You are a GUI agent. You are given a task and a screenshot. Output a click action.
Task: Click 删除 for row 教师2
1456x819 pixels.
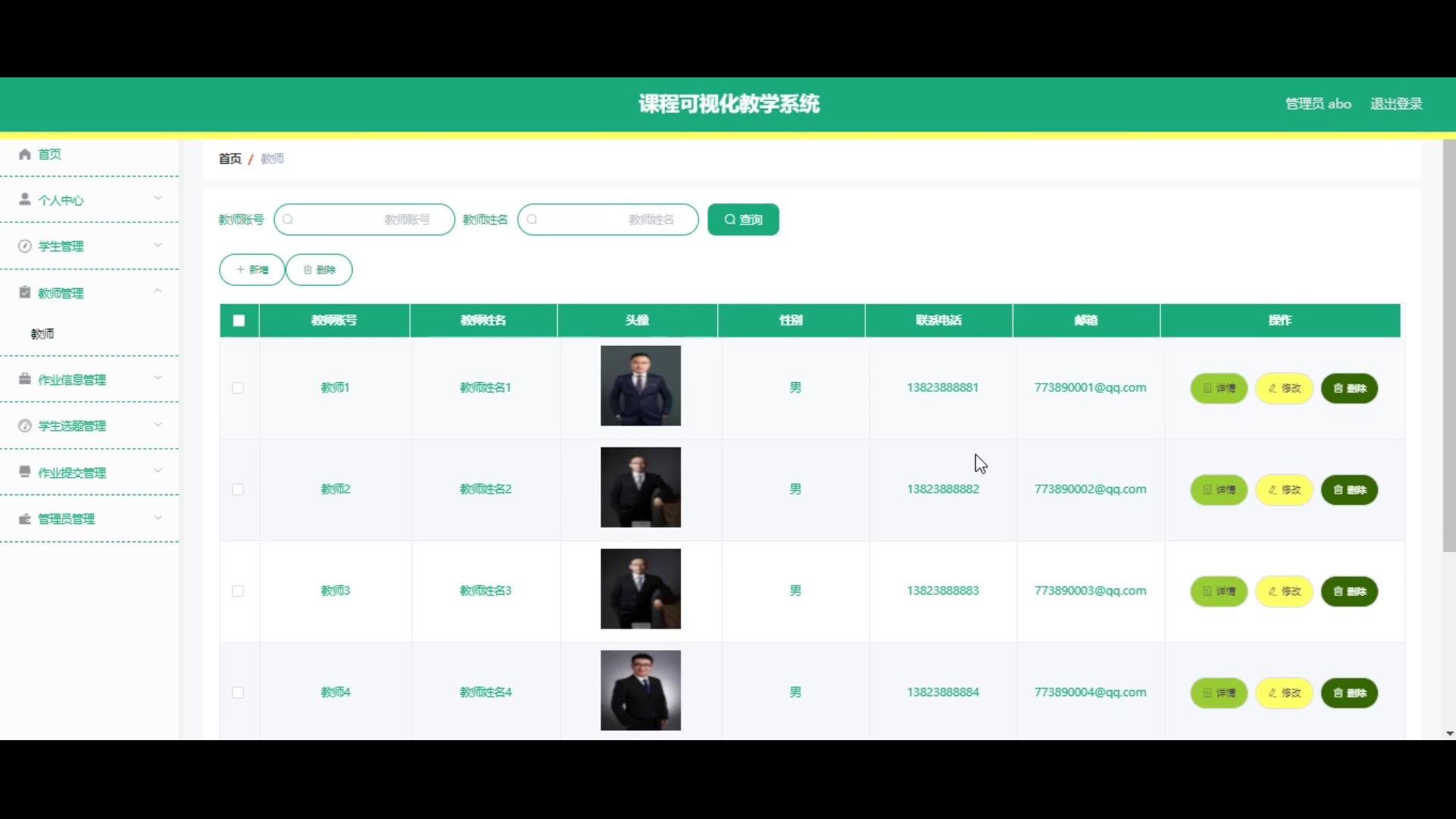(x=1350, y=490)
